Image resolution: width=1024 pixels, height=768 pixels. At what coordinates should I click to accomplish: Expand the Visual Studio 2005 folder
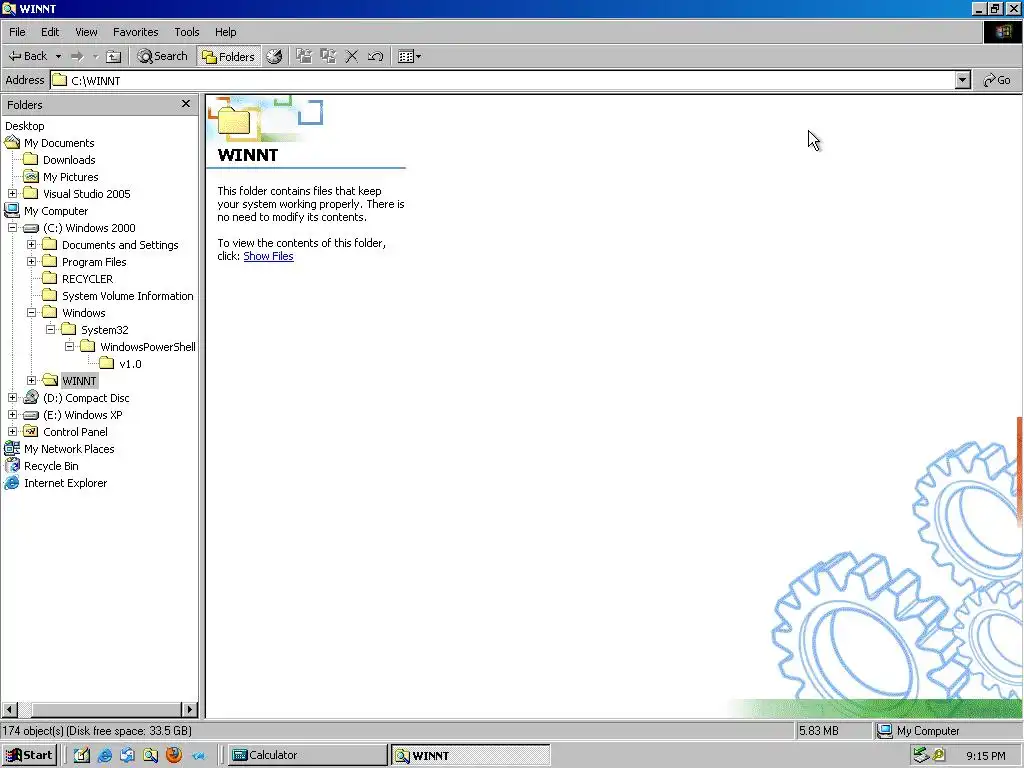pyautogui.click(x=12, y=193)
